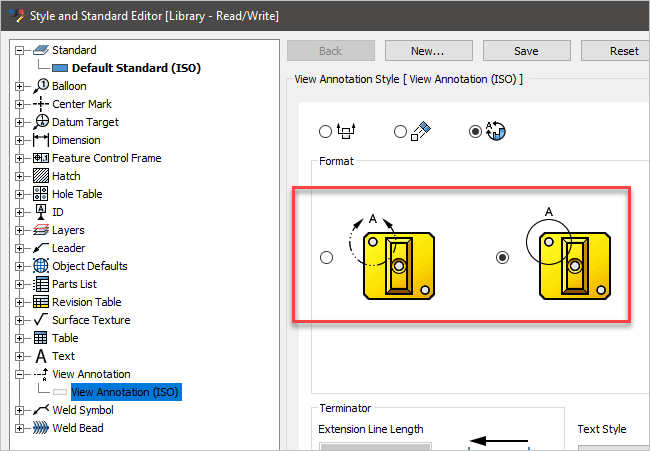Click the Parts List icon
Viewport: 650px width, 451px height.
click(x=41, y=284)
